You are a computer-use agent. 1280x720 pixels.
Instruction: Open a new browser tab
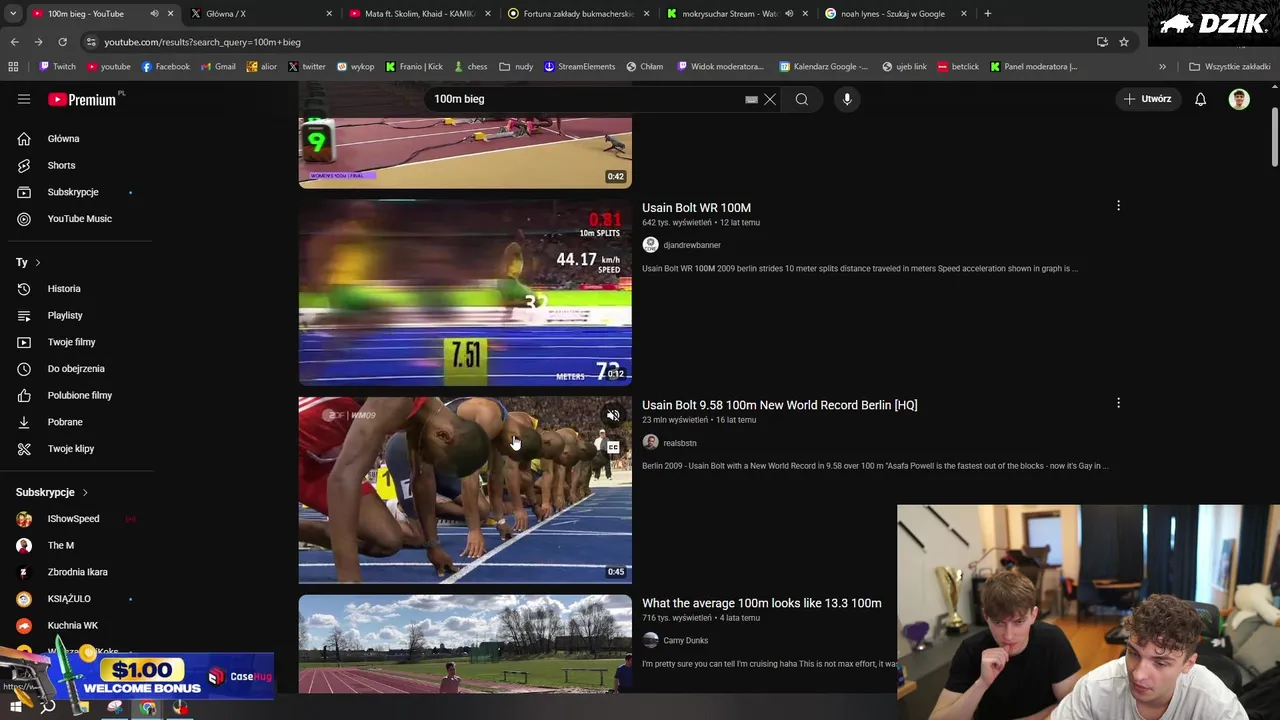[987, 14]
